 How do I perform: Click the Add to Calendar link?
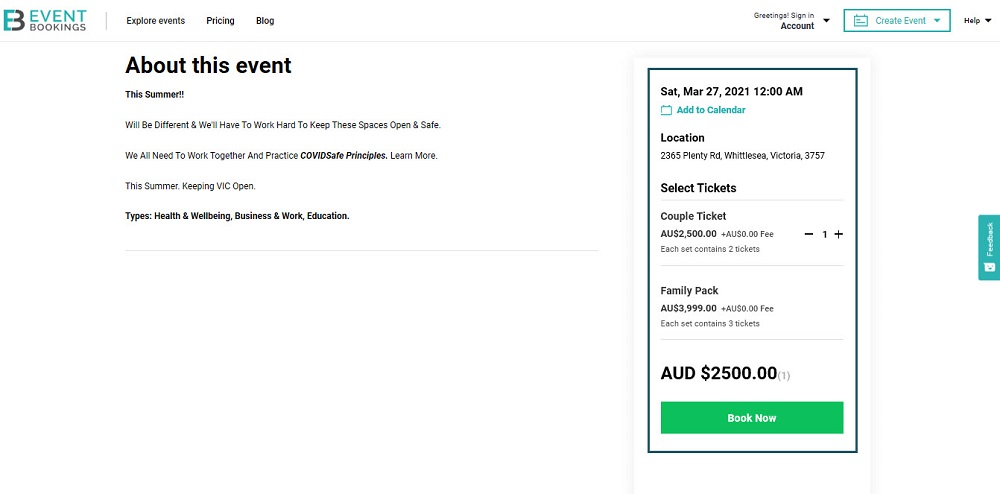point(711,110)
